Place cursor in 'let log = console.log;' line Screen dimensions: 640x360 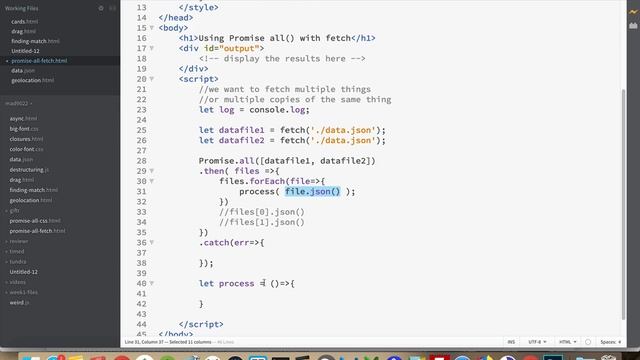(x=254, y=110)
